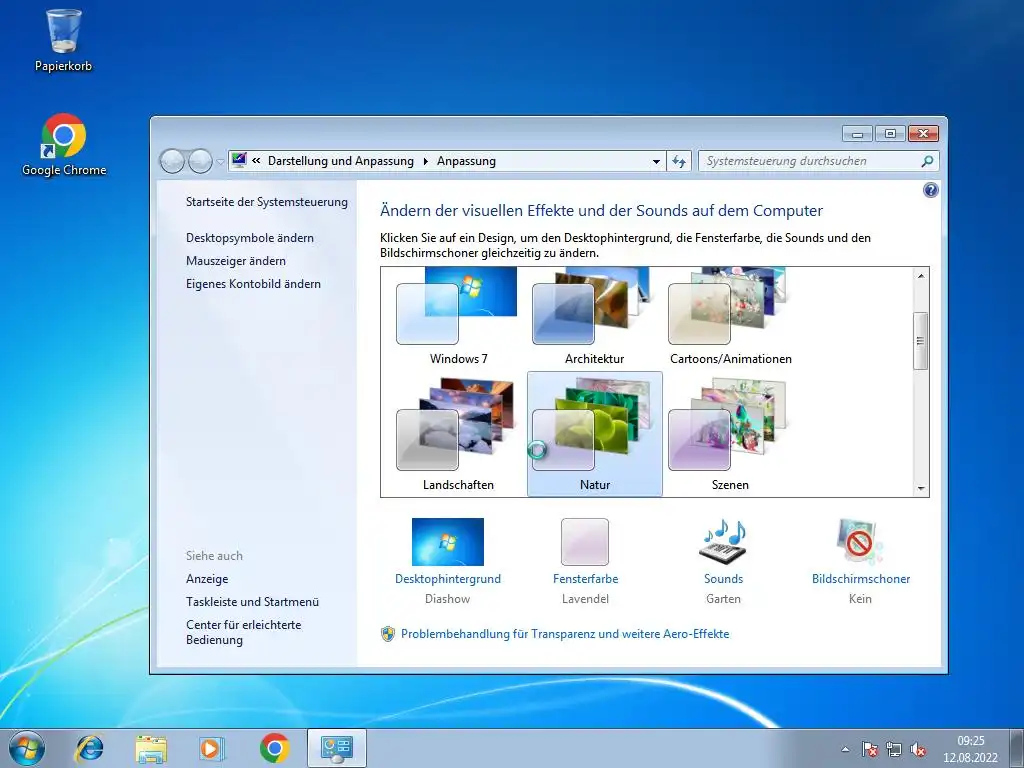1024x768 pixels.
Task: Click the theme list scroll-up arrow
Action: [921, 276]
